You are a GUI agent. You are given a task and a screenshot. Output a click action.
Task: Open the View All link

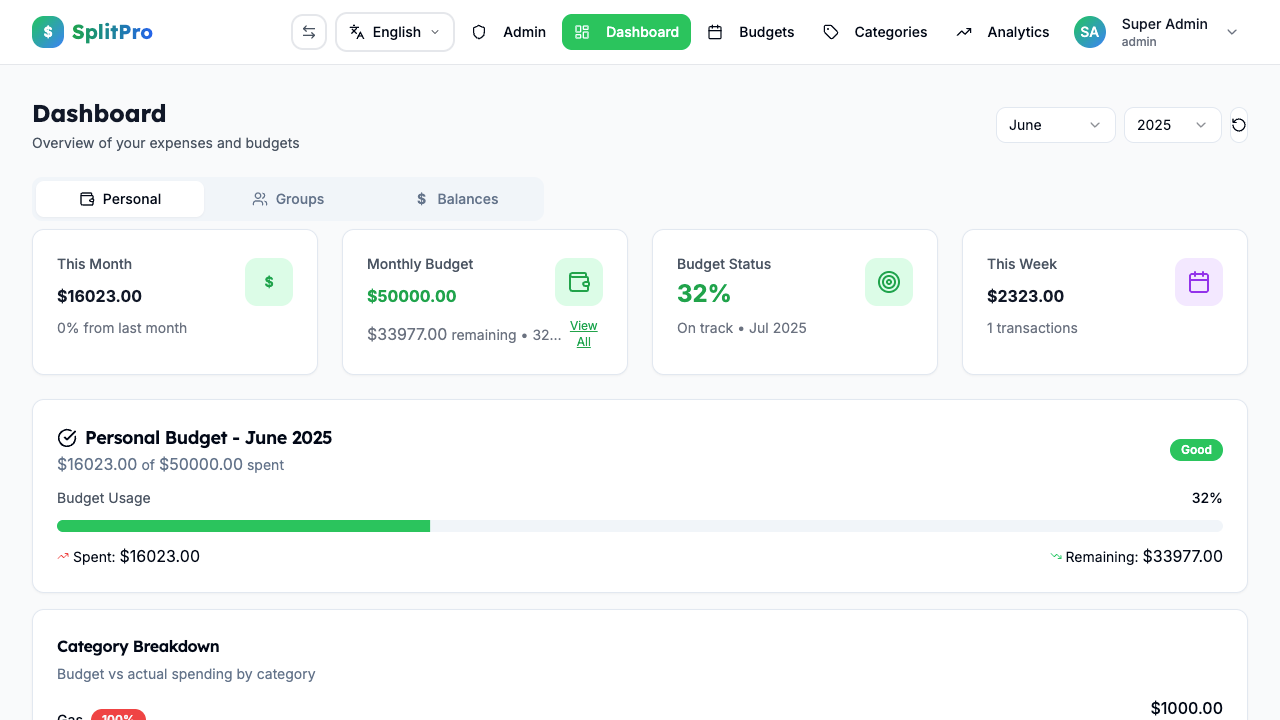click(583, 333)
